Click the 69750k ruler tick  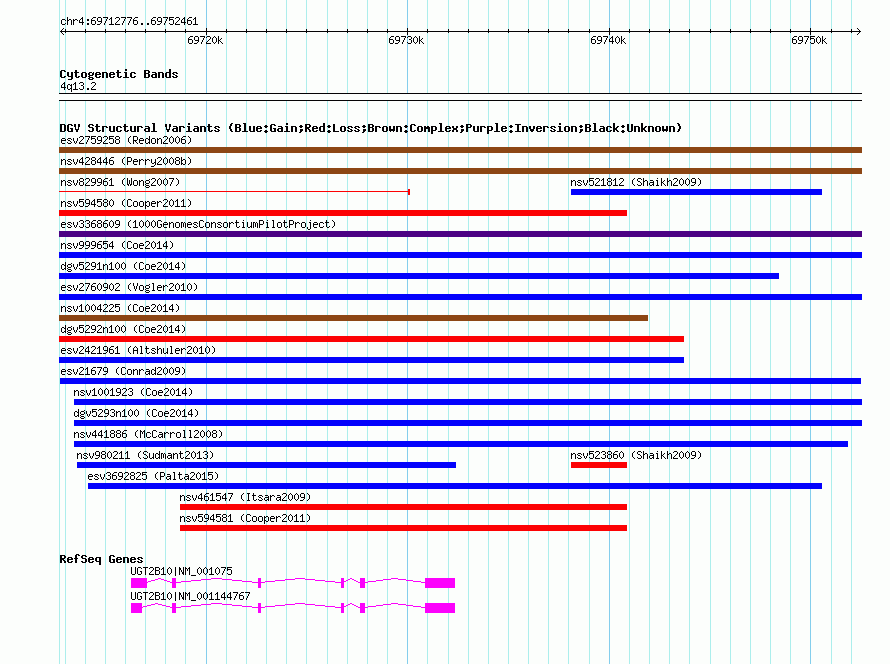(809, 40)
